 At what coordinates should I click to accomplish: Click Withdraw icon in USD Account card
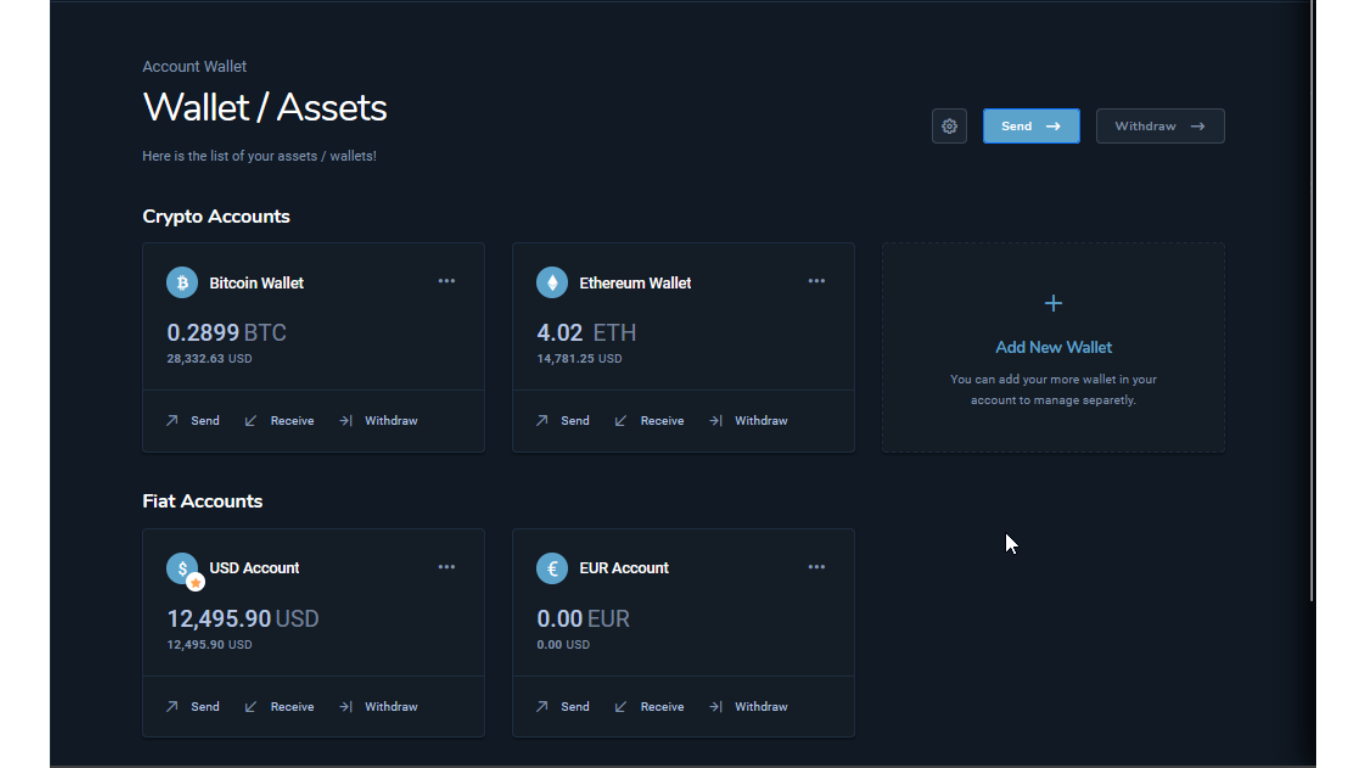[x=345, y=707]
